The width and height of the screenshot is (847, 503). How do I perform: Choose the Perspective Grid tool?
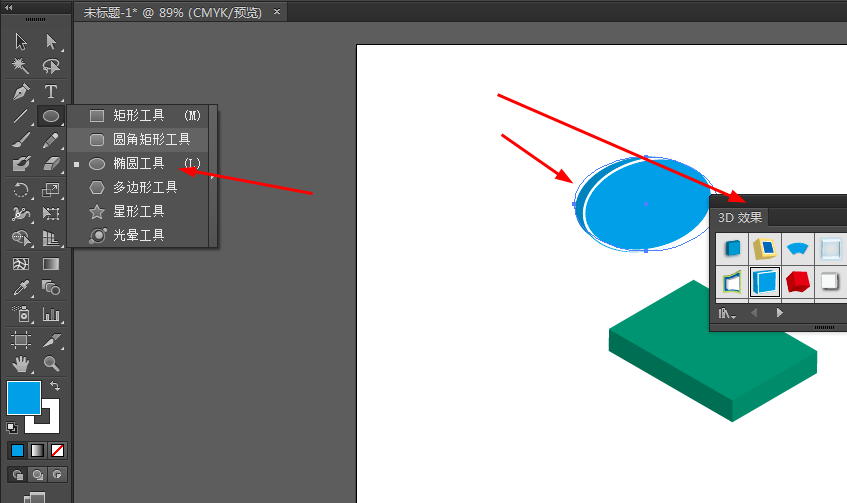click(x=51, y=238)
